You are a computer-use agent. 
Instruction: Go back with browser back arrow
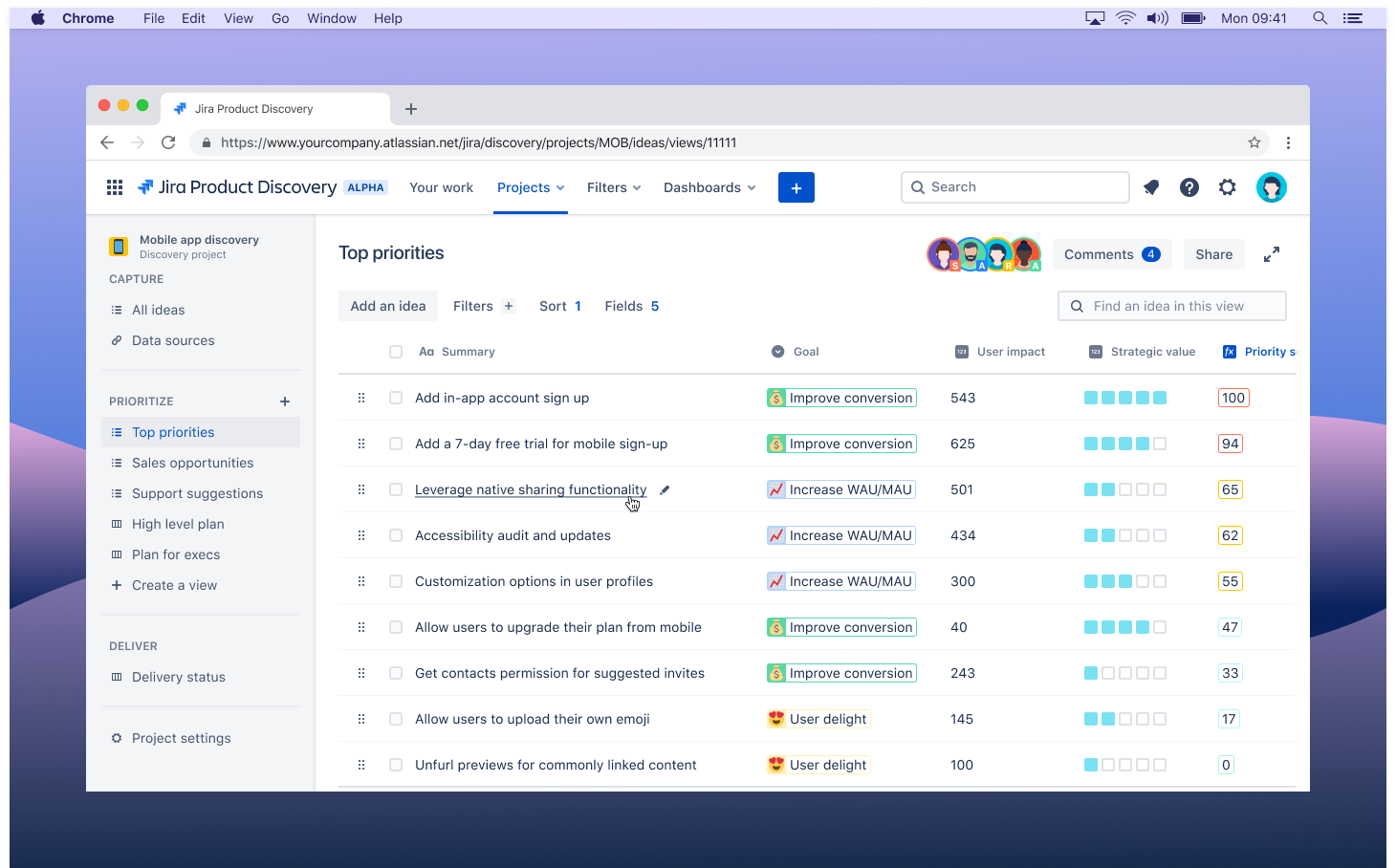[107, 142]
